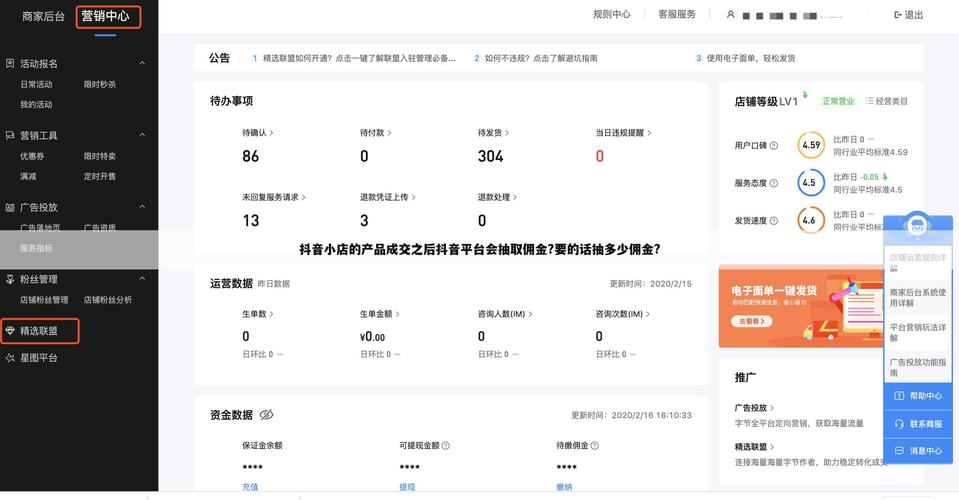Click 充值 under 保证金余额

pos(250,487)
